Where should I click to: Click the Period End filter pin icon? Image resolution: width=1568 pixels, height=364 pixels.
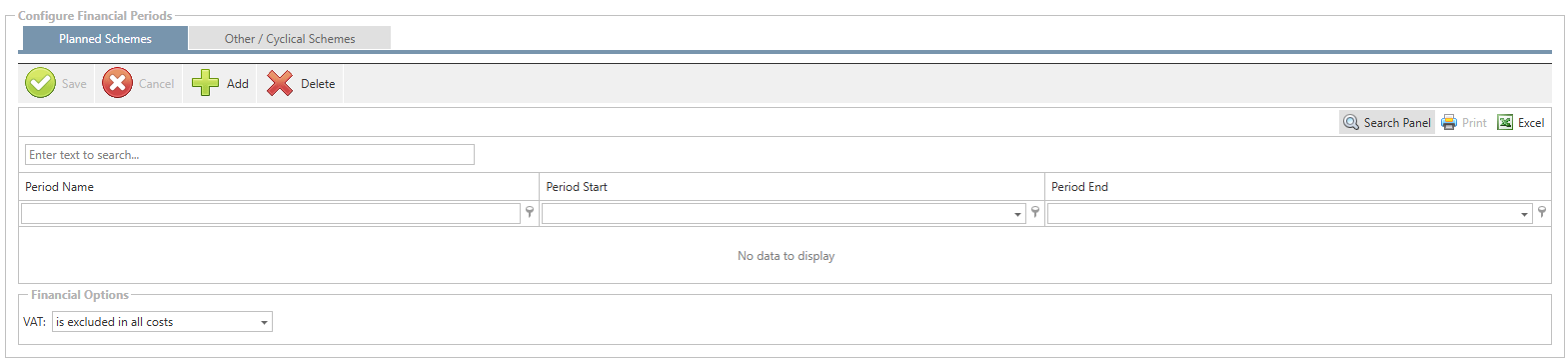1542,212
